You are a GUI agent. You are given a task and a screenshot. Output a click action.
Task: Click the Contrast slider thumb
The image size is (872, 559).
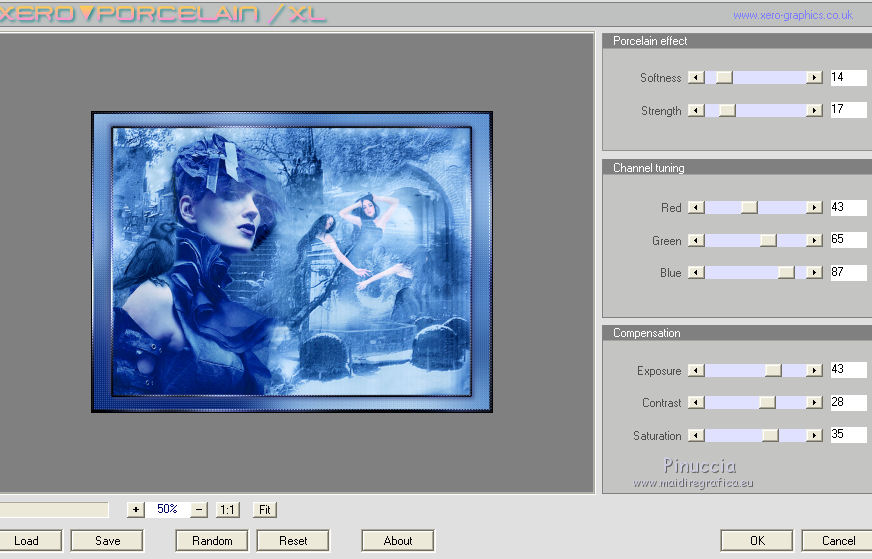(x=767, y=403)
